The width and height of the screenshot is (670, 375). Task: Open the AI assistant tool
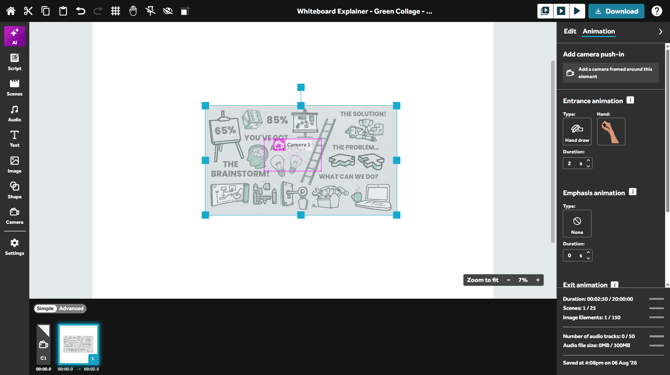(15, 36)
